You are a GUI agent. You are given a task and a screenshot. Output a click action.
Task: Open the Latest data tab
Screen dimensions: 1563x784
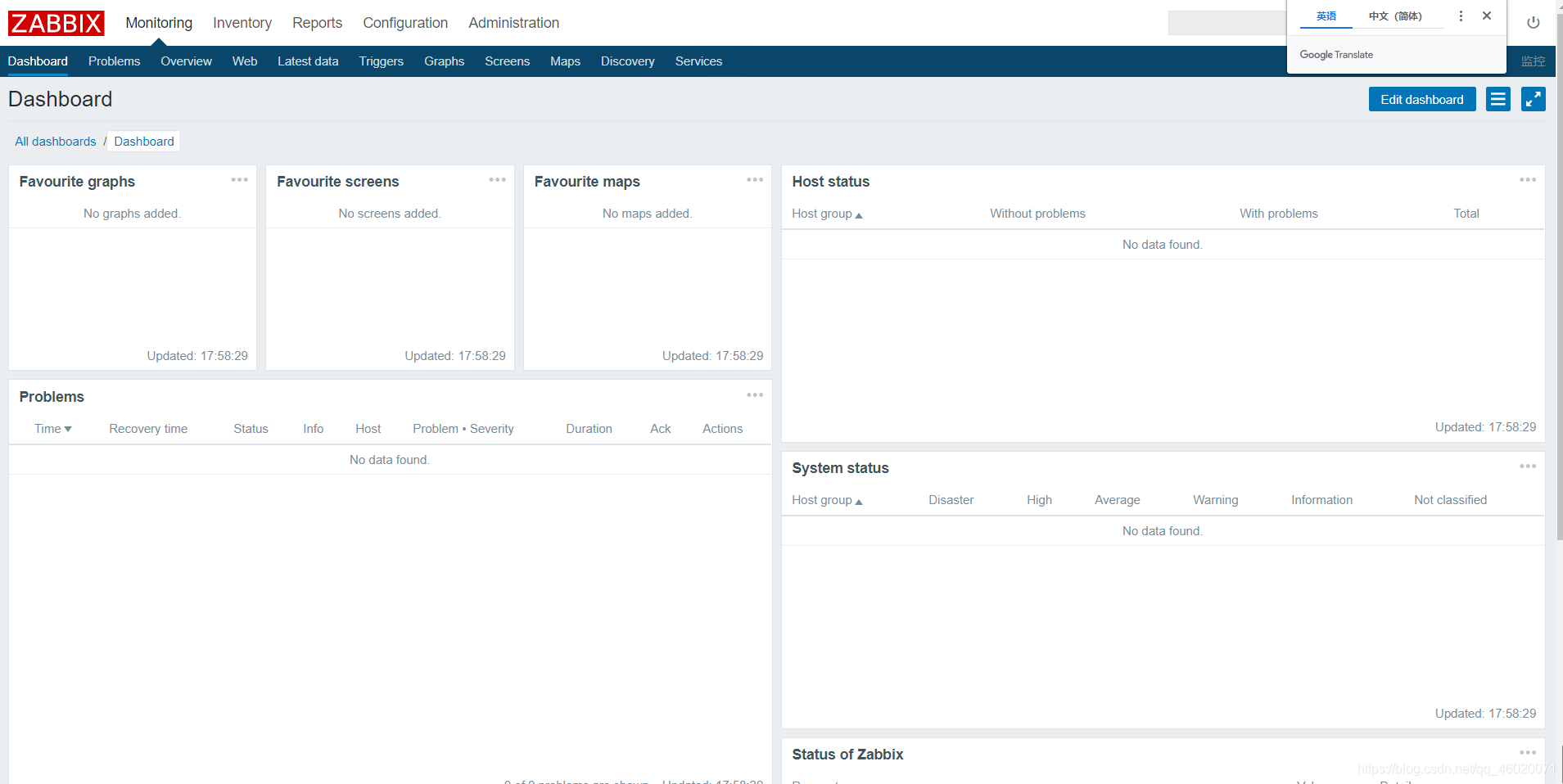click(x=308, y=61)
